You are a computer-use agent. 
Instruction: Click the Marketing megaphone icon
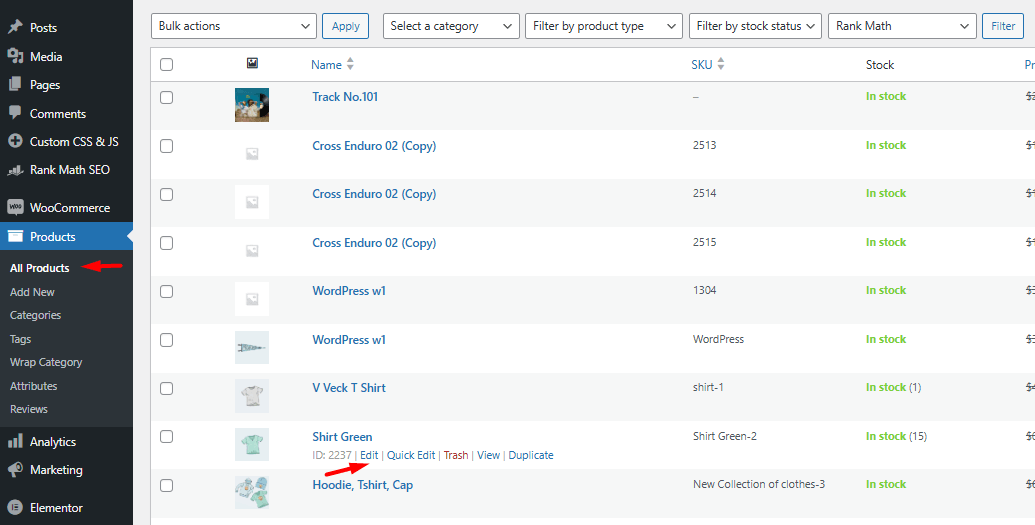tap(15, 469)
